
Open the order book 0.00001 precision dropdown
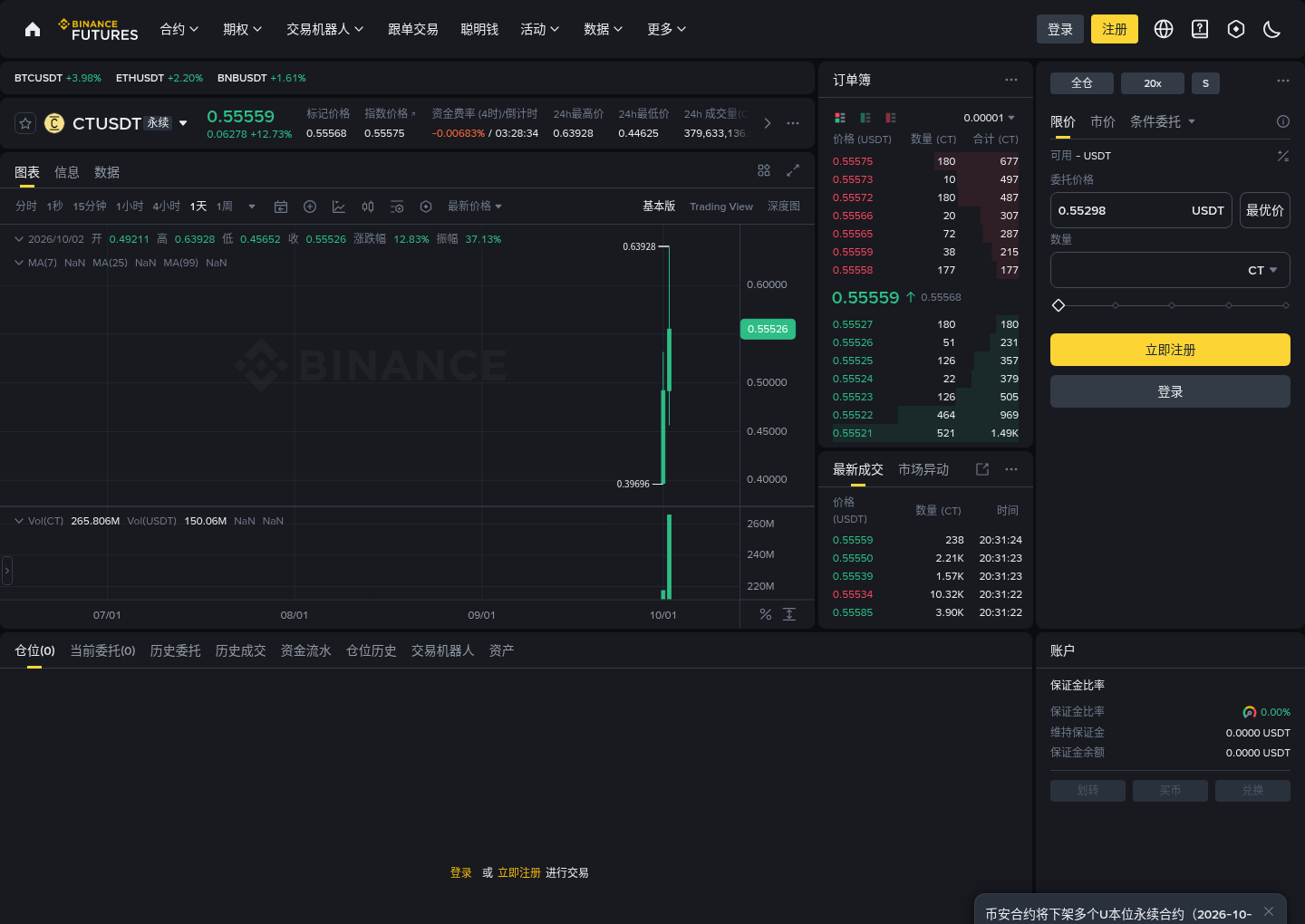pos(990,118)
